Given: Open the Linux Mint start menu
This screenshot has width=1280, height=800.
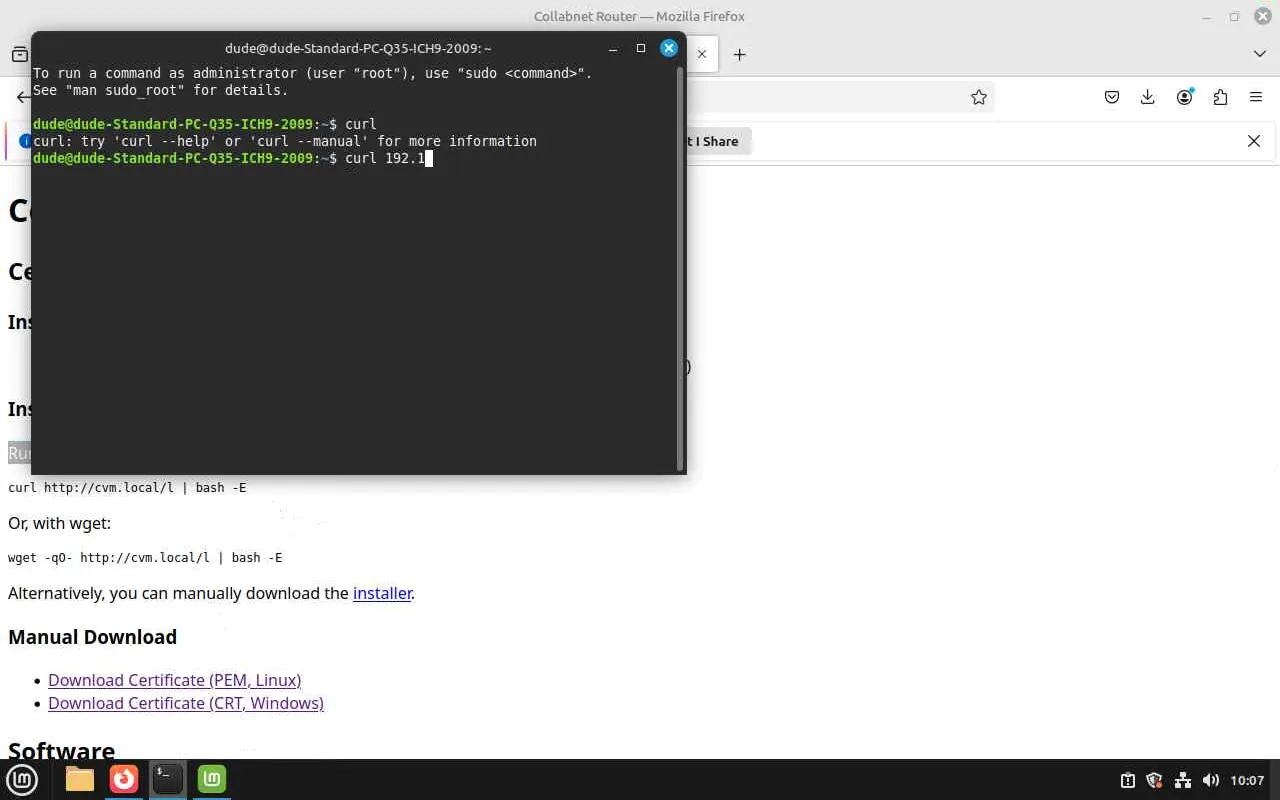Looking at the screenshot, I should coord(22,780).
